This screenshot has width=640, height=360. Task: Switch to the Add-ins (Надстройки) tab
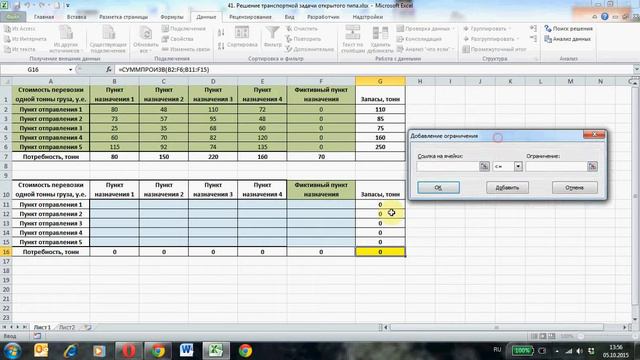tap(367, 17)
